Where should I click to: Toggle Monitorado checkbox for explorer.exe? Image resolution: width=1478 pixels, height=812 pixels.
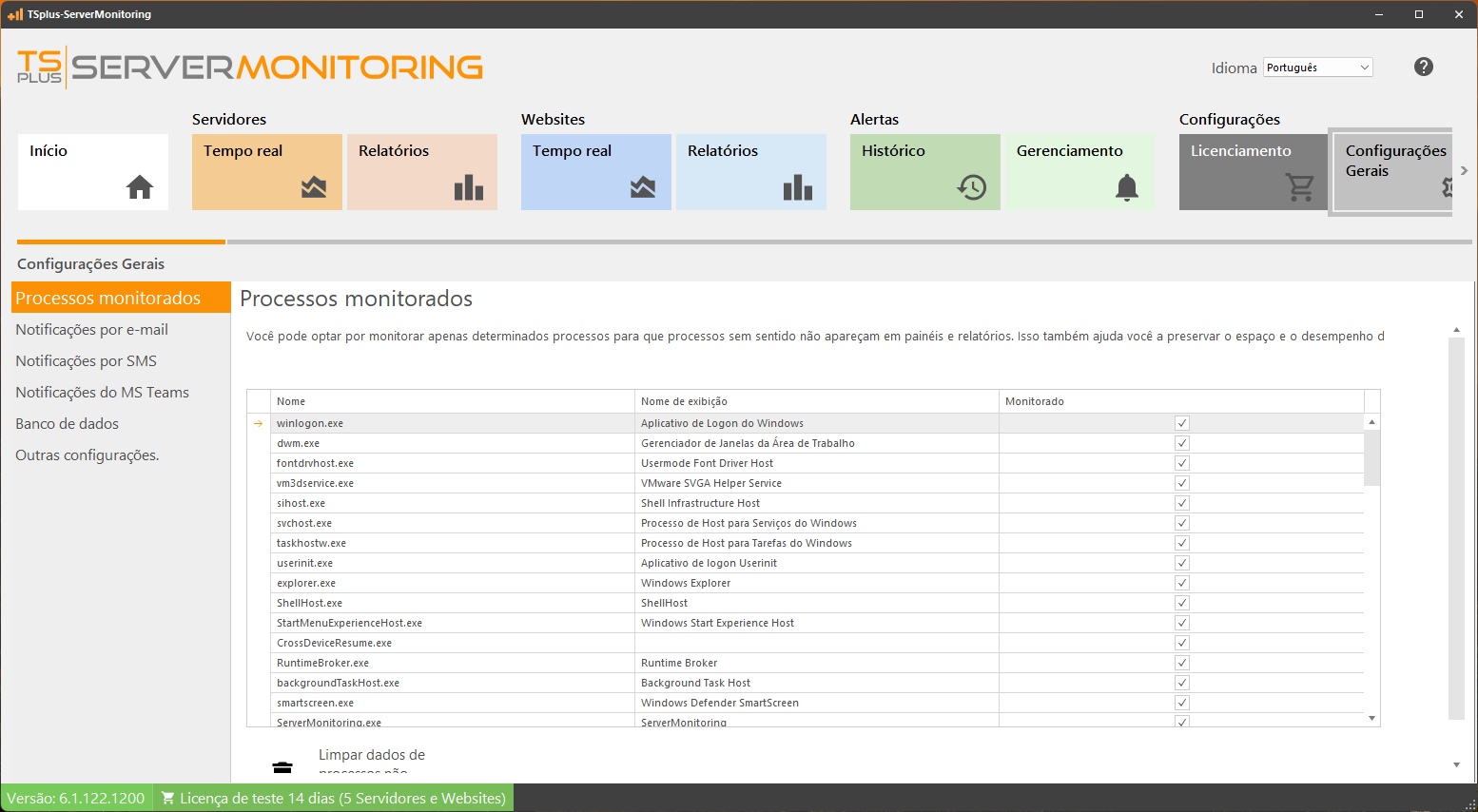1181,583
